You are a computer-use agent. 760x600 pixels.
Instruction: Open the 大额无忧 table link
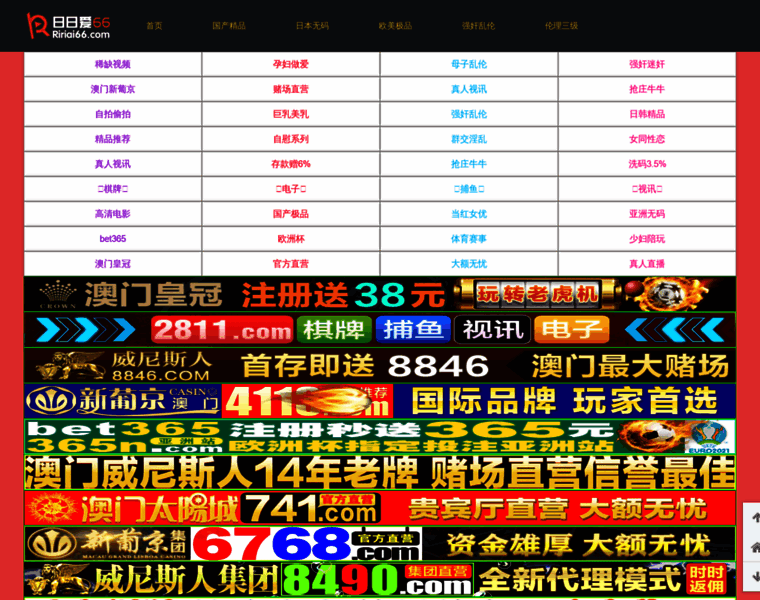point(469,264)
